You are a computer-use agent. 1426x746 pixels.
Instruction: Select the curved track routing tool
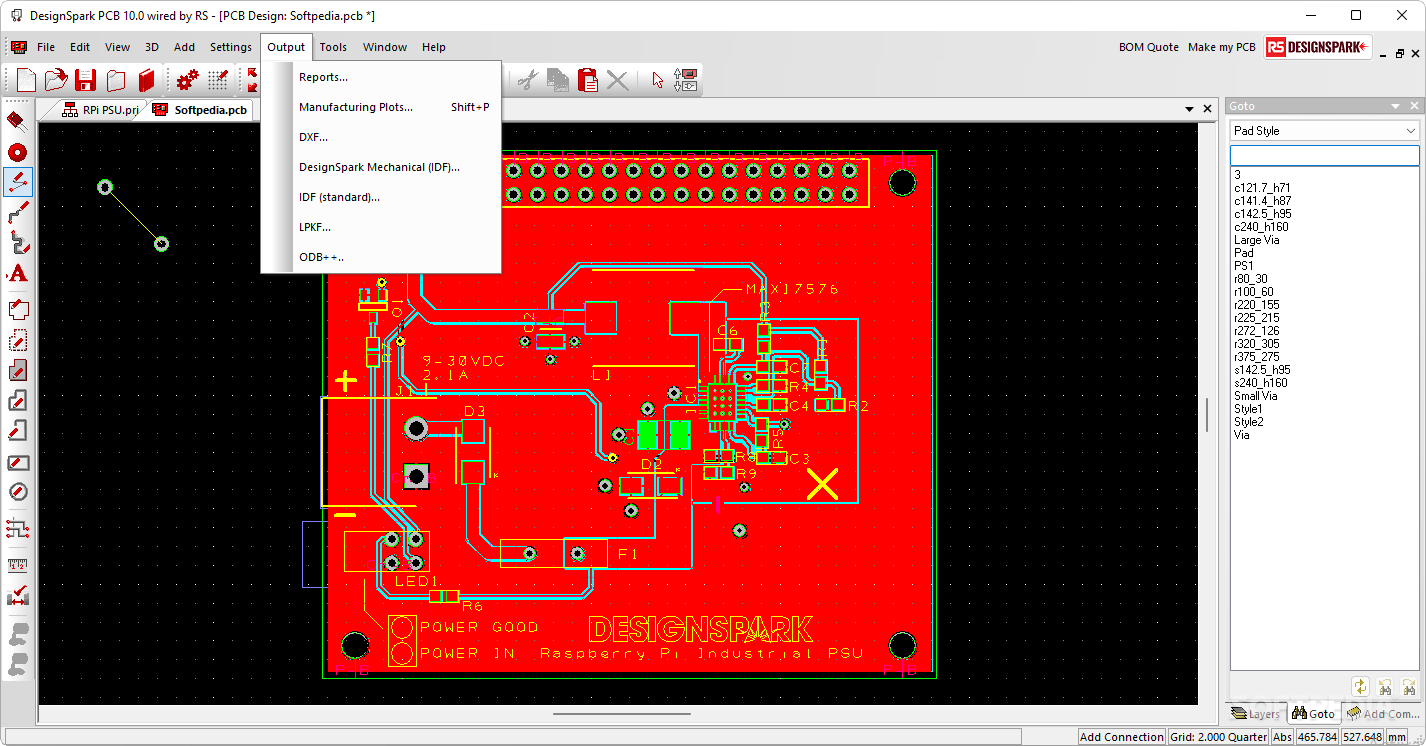17,242
